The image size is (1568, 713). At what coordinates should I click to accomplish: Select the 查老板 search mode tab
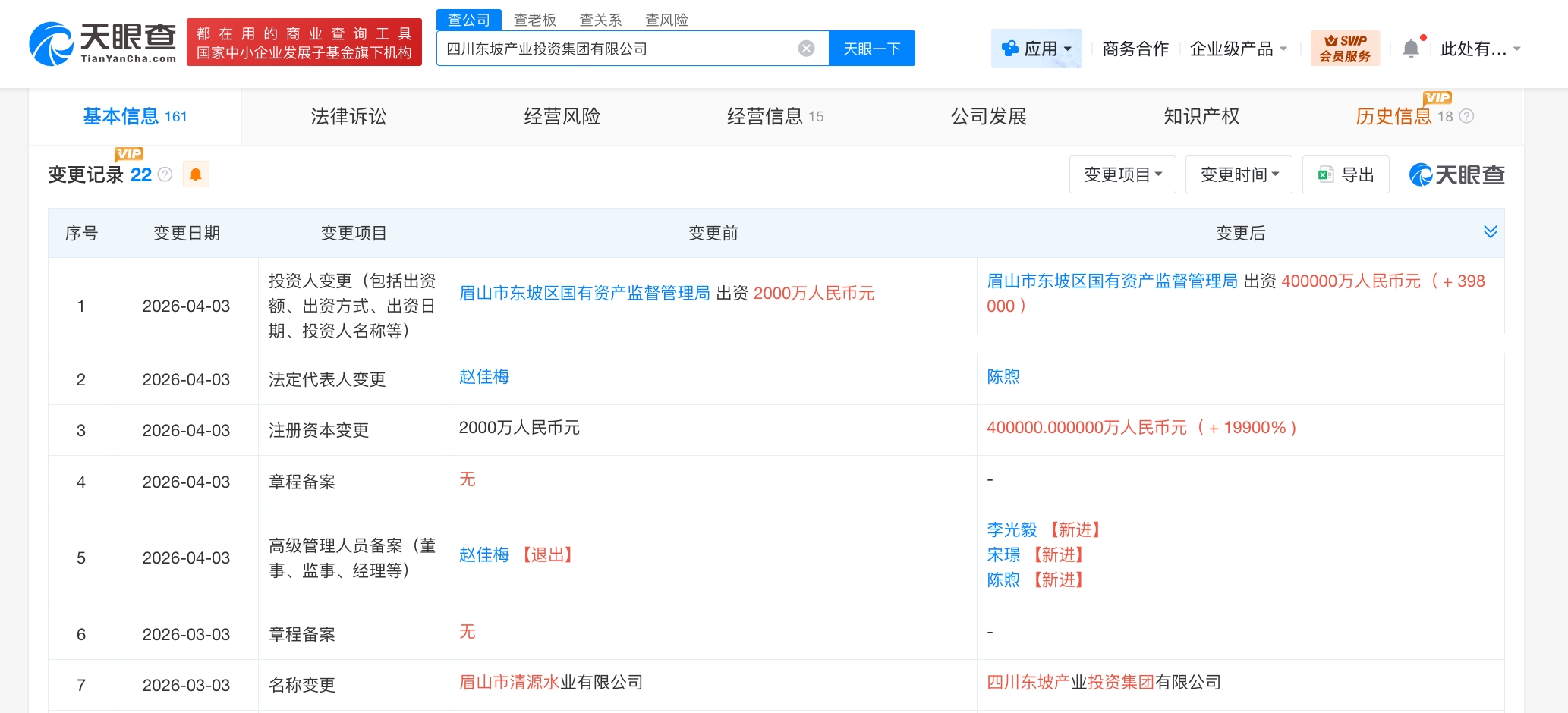pyautogui.click(x=534, y=20)
